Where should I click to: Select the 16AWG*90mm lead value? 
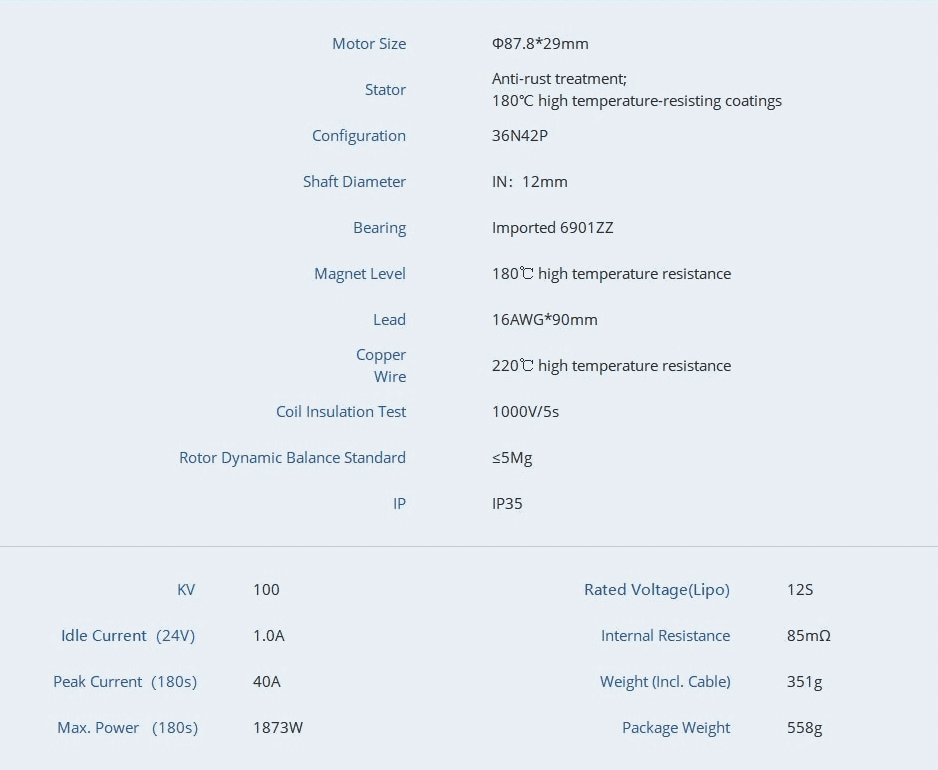(x=544, y=320)
